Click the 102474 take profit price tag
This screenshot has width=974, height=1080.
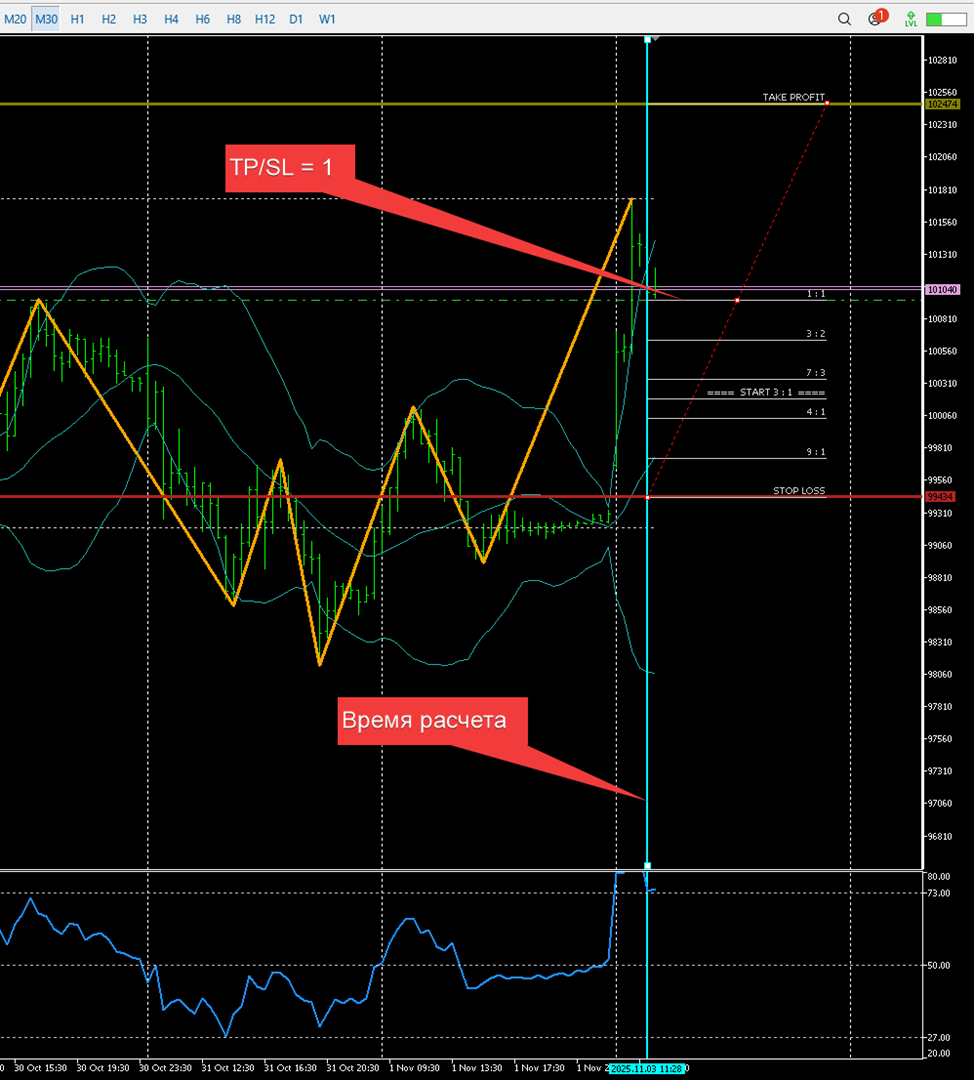942,104
